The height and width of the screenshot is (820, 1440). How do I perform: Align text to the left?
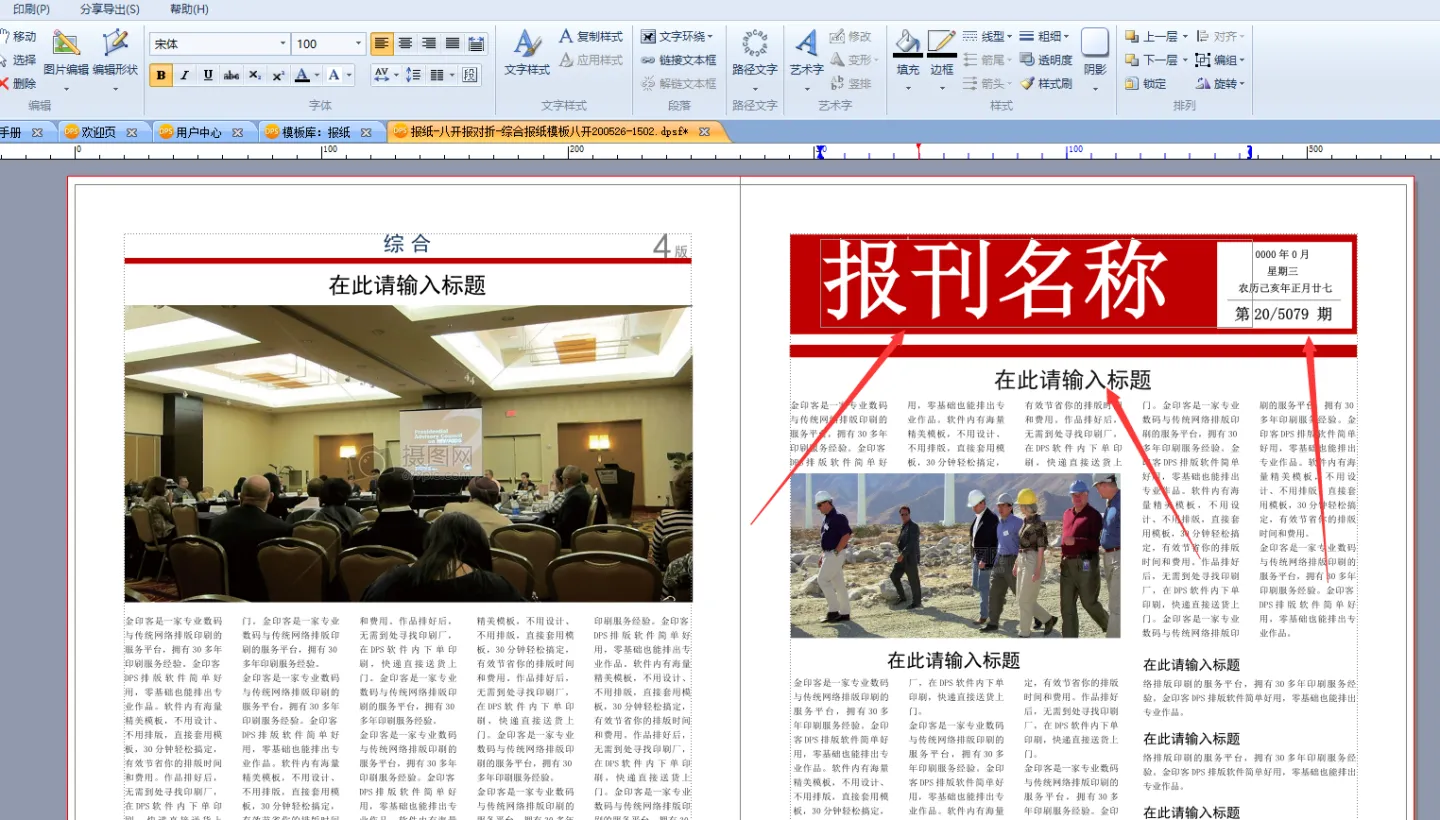tap(381, 44)
